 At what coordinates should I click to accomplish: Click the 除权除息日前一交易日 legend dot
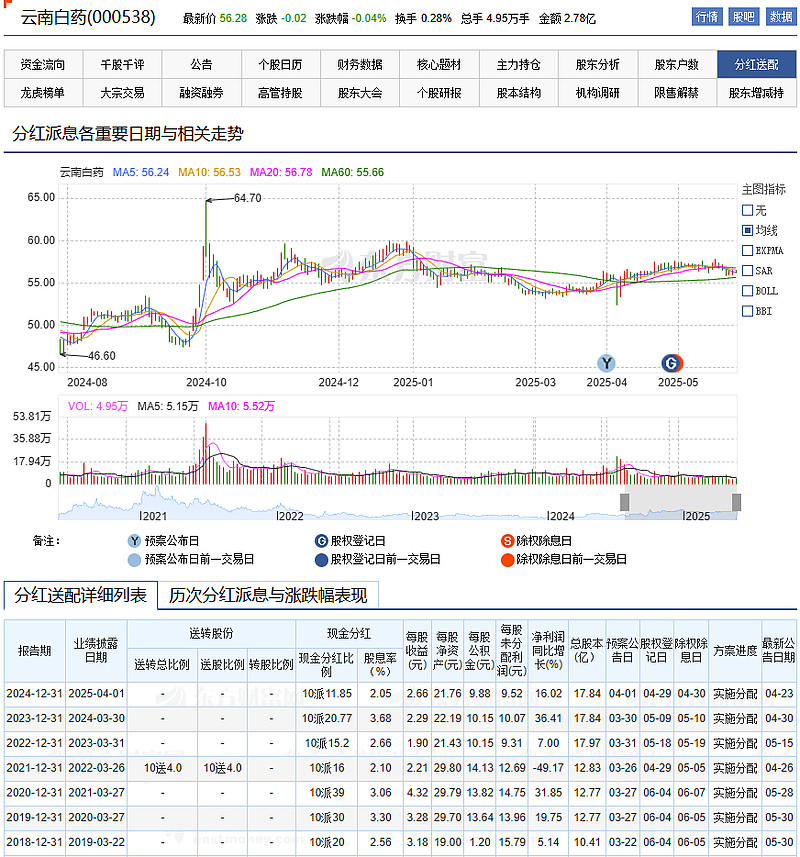507,559
